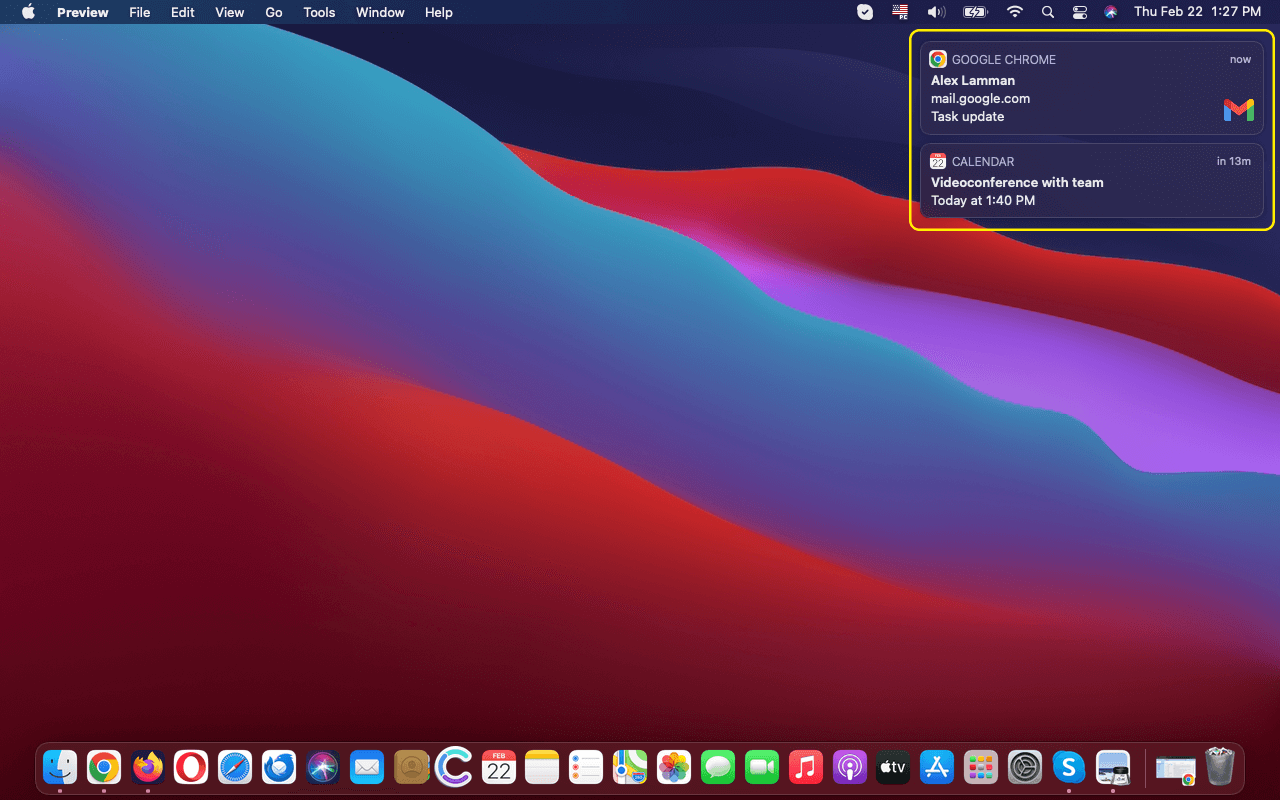Open Control Center from the menu bar
This screenshot has height=800, width=1280.
click(x=1079, y=12)
